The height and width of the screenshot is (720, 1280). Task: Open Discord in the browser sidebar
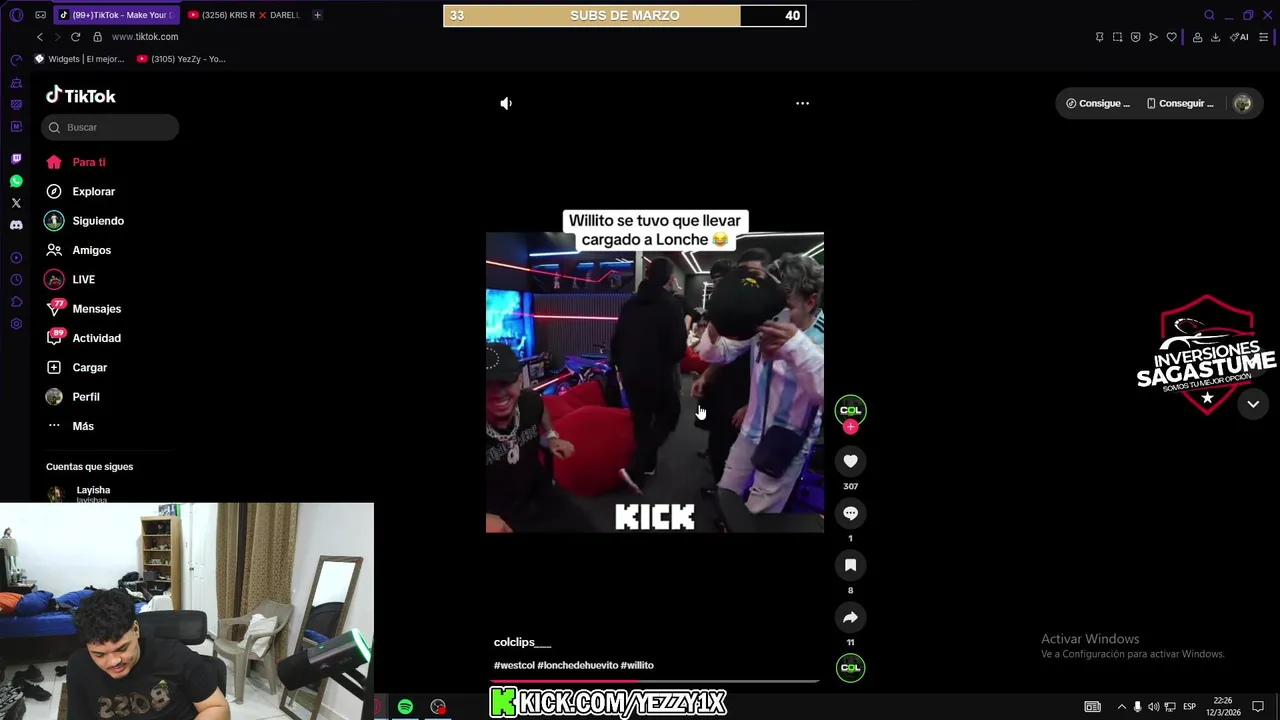pos(16,225)
